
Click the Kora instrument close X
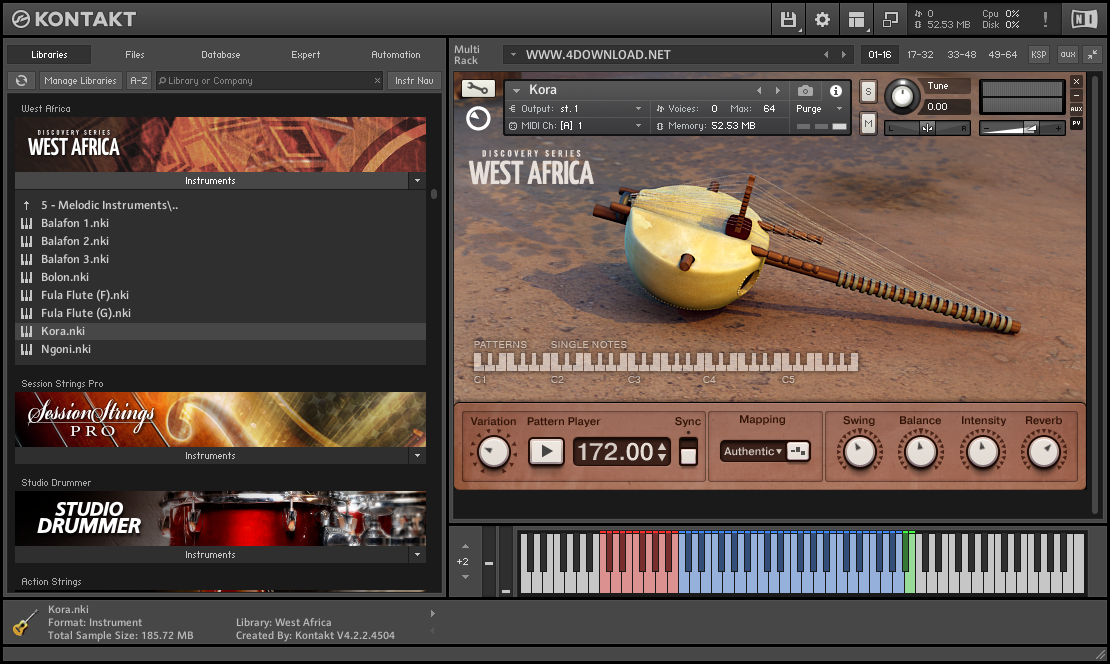(1076, 81)
